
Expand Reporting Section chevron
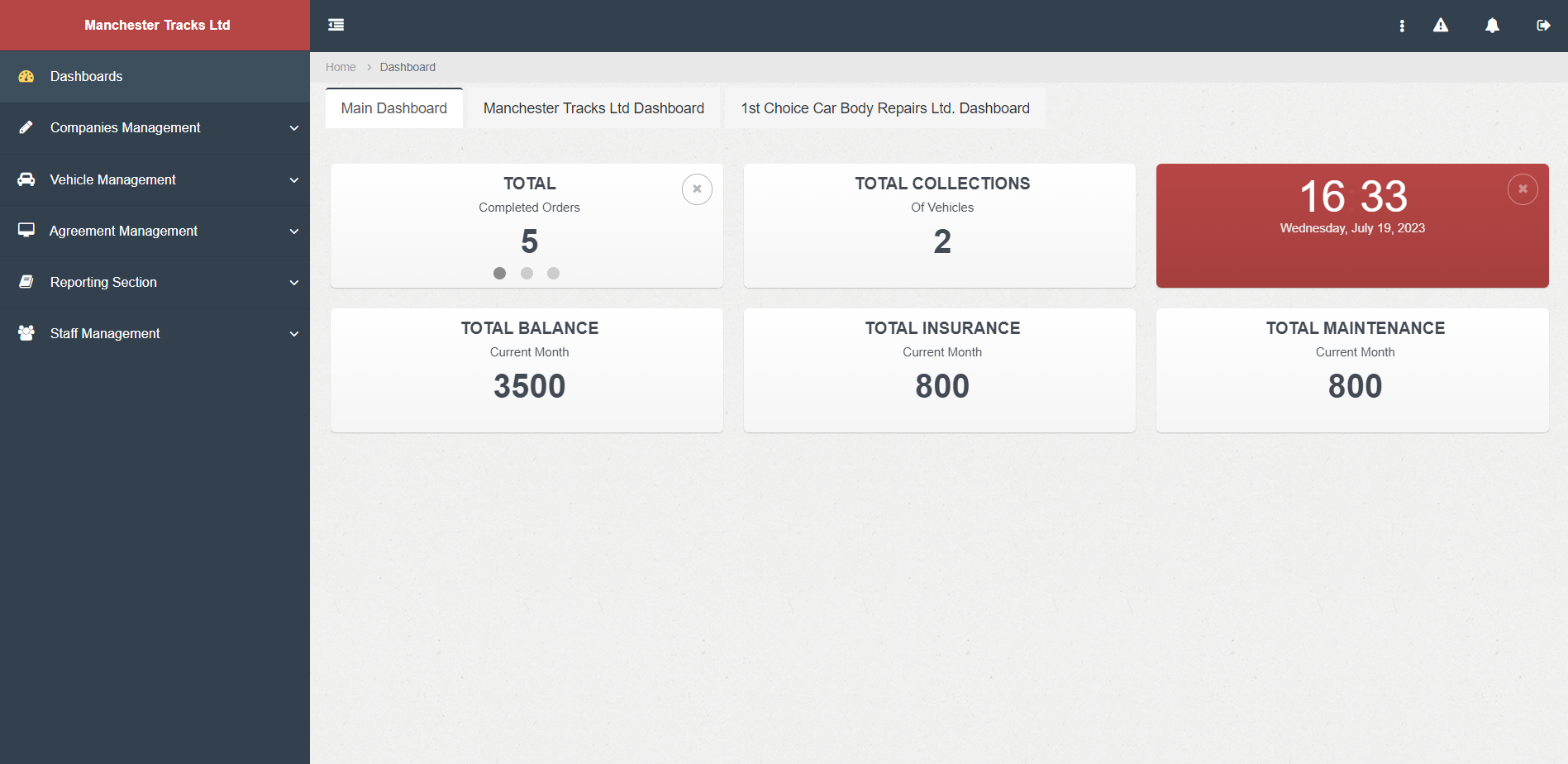click(294, 283)
